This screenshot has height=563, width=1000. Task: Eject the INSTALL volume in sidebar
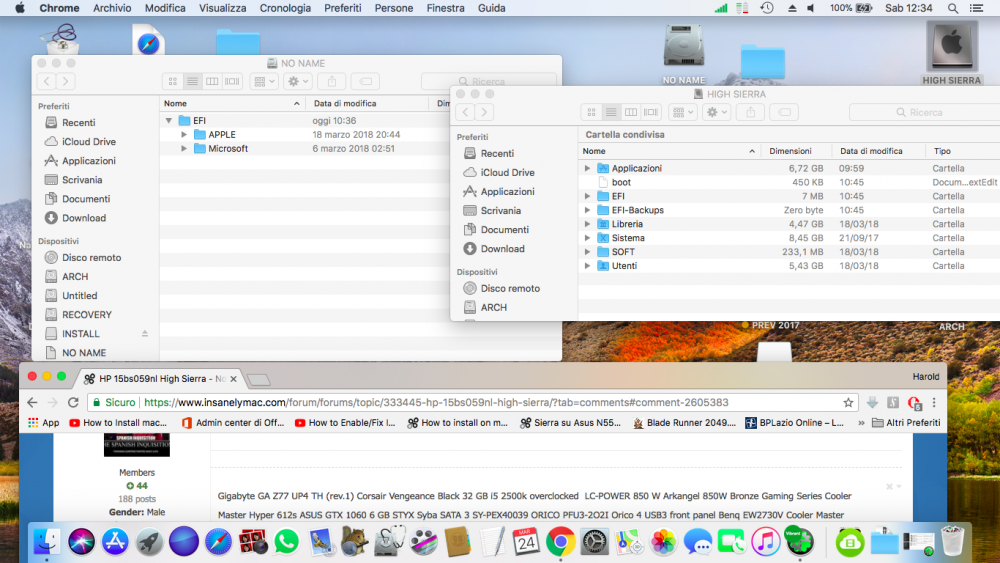click(x=145, y=333)
